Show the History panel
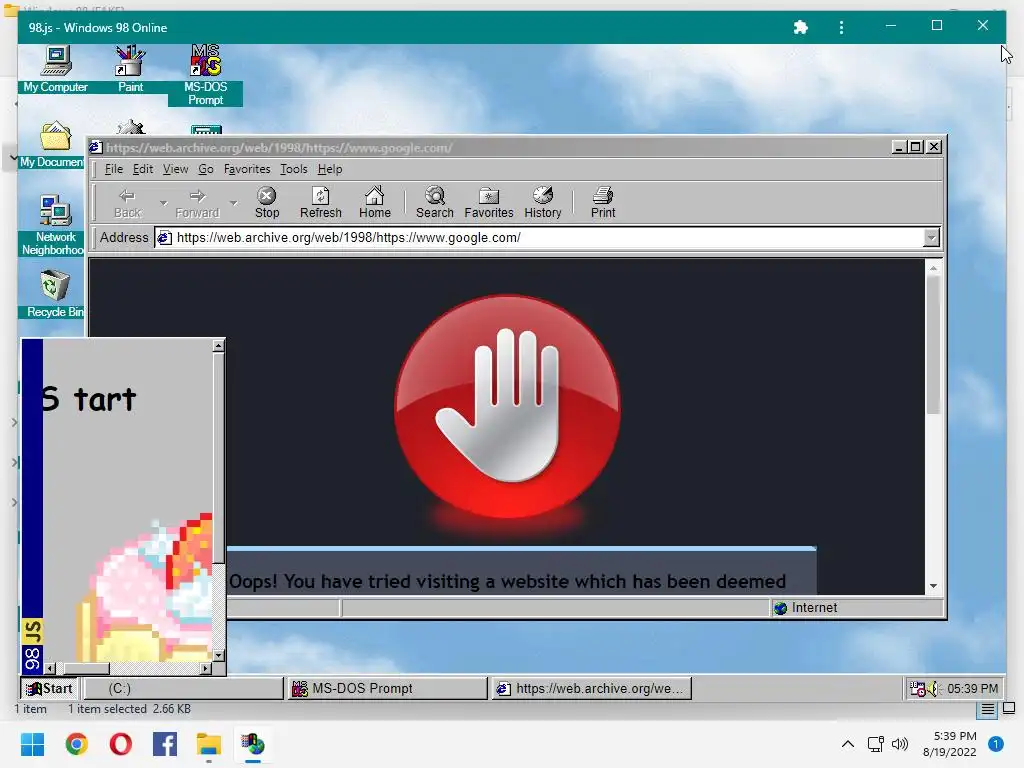 [x=543, y=202]
